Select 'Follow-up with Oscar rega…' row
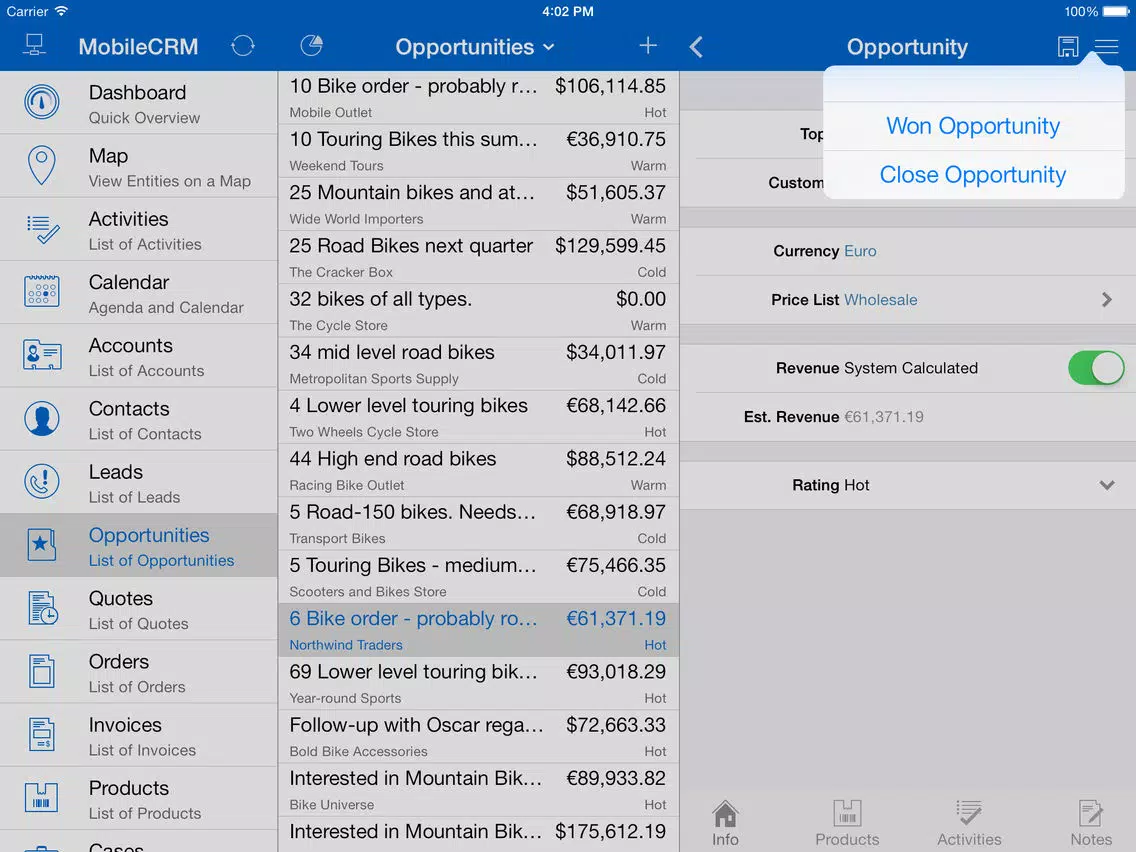Viewport: 1136px width, 852px height. tap(478, 737)
